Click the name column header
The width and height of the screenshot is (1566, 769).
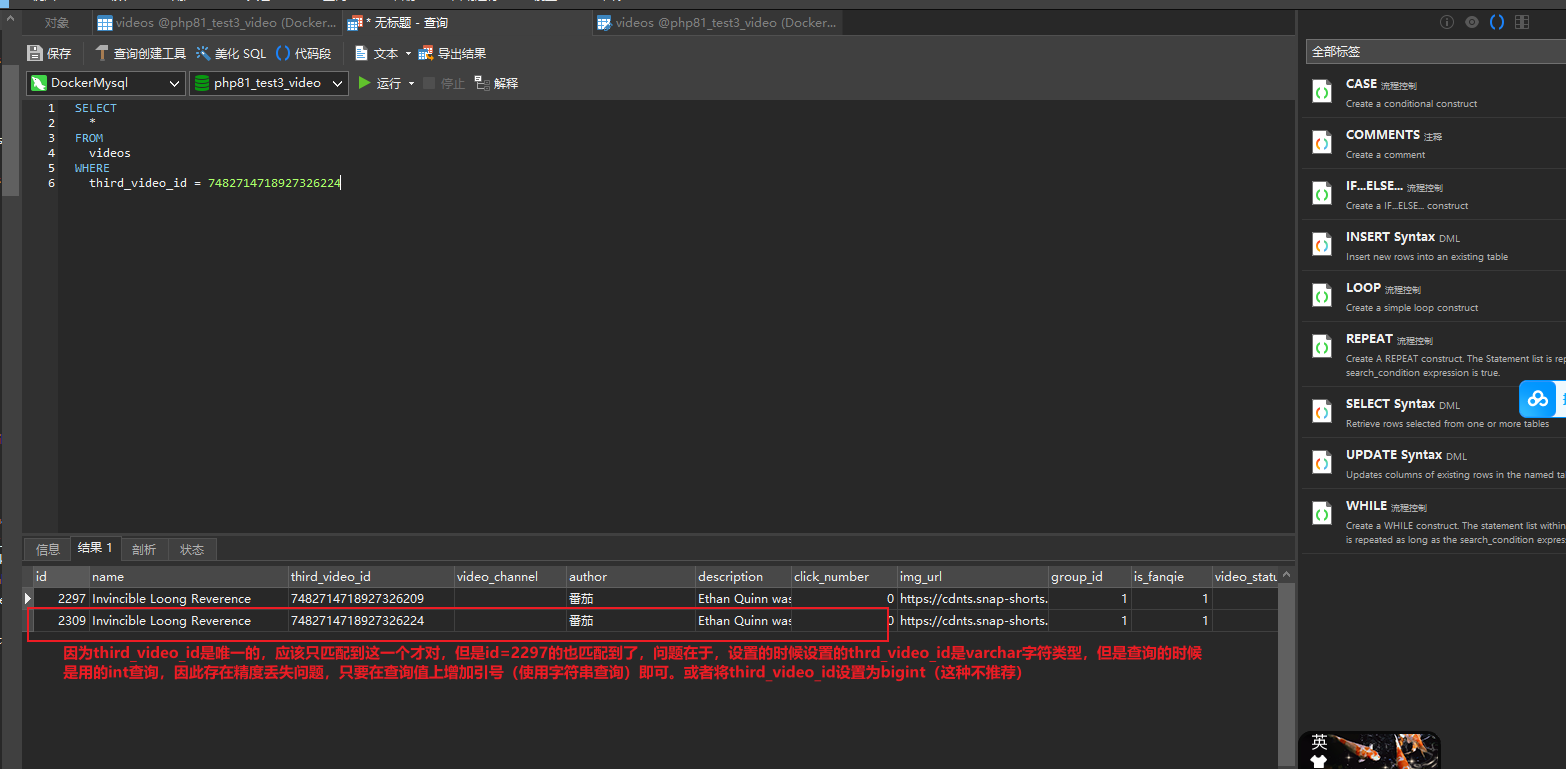[x=188, y=576]
